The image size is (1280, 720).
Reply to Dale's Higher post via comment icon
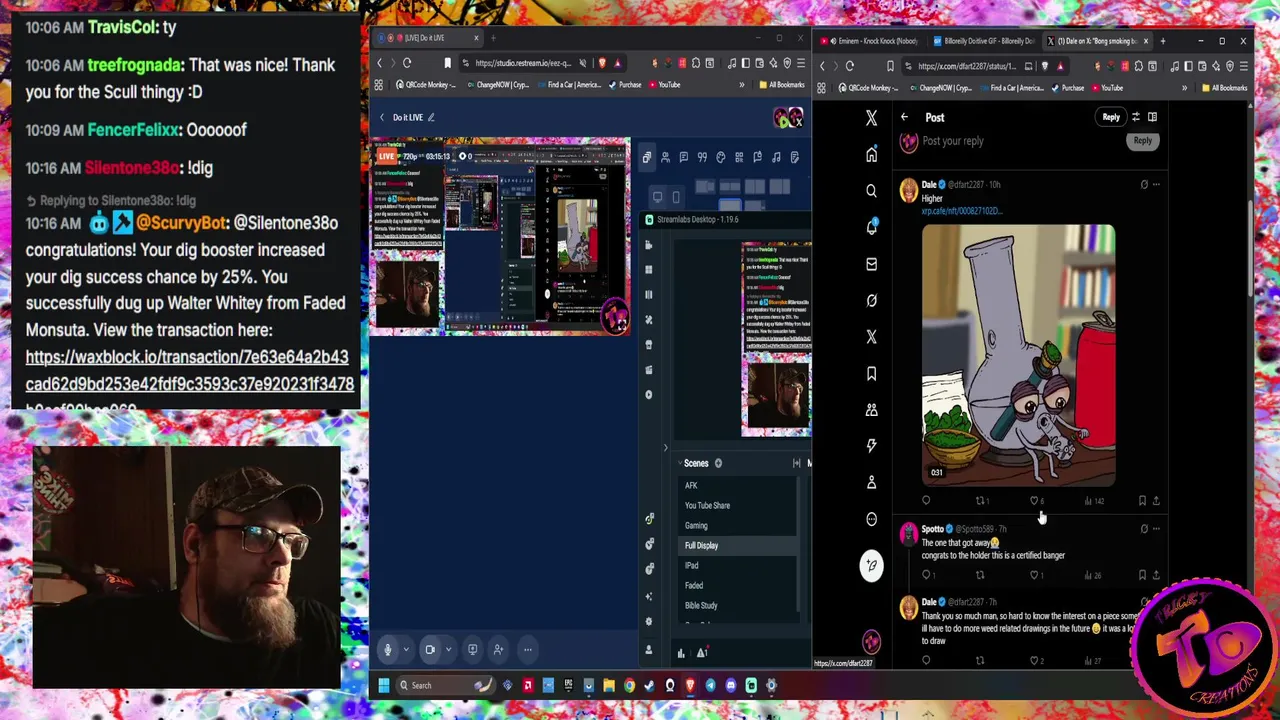(926, 501)
